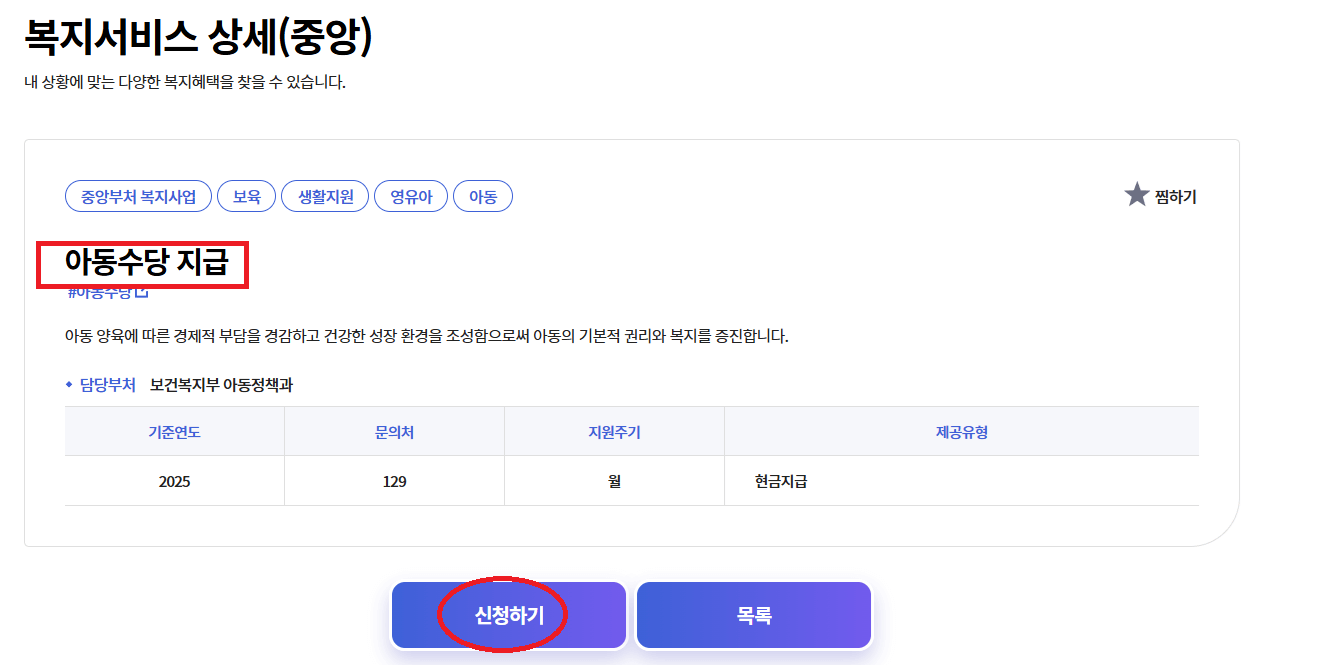1340x665 pixels.
Task: Click the 제공유형 table header
Action: tap(961, 429)
